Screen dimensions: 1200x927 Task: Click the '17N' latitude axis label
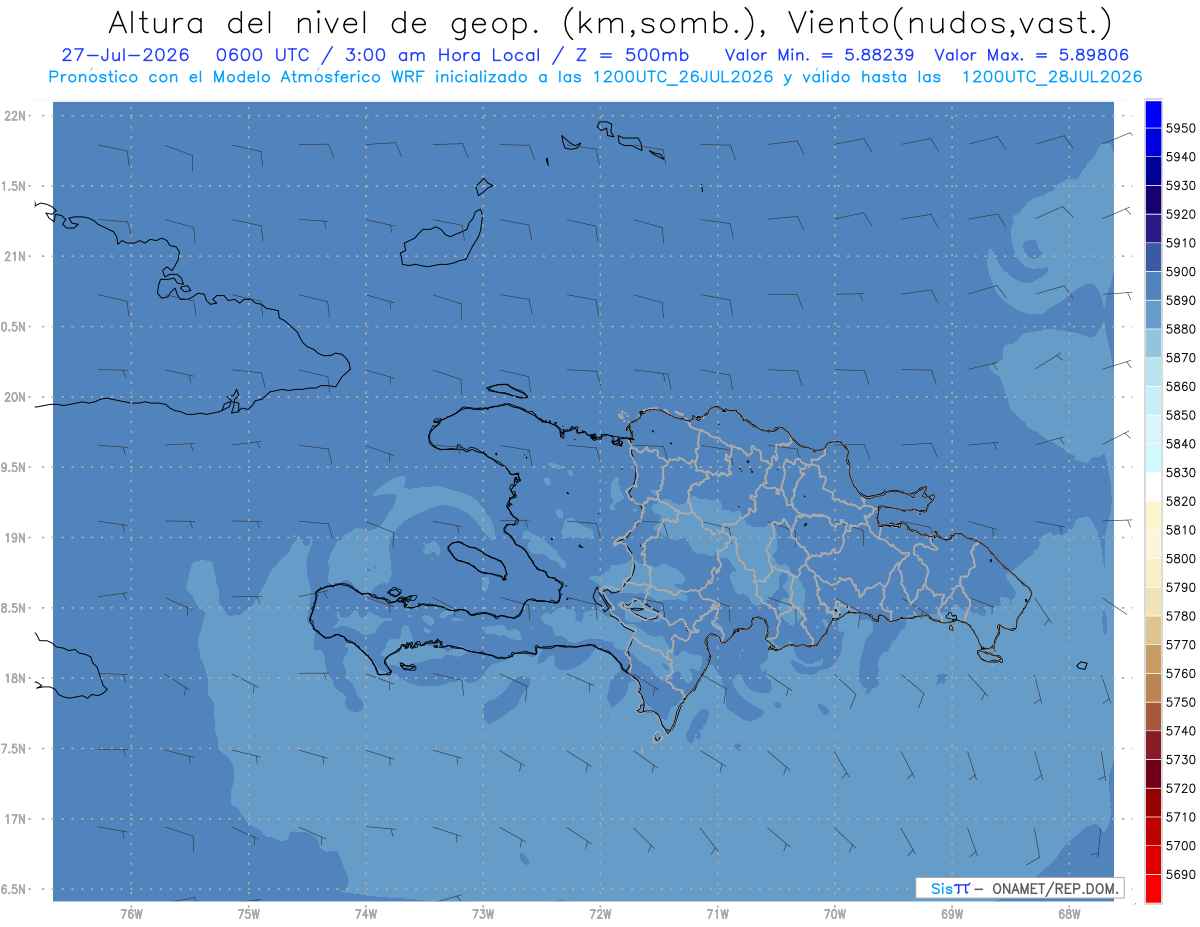click(15, 819)
